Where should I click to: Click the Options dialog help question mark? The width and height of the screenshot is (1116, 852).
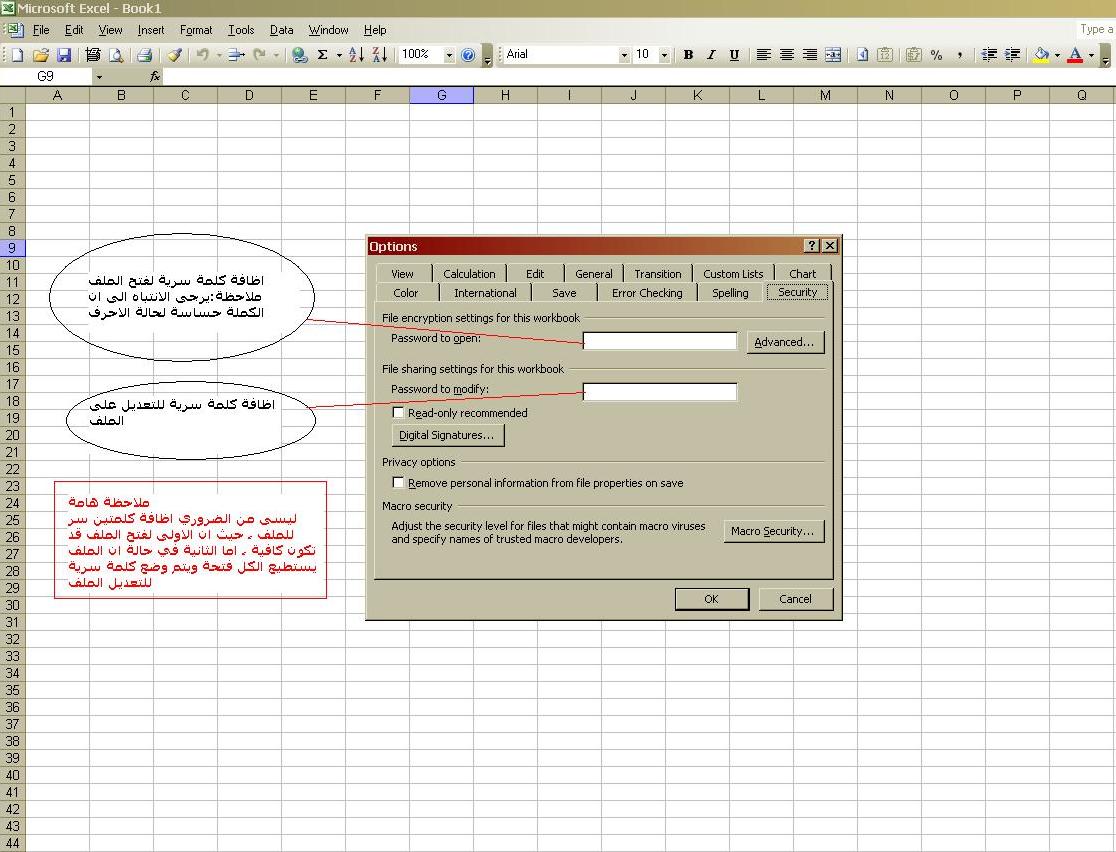(x=812, y=246)
